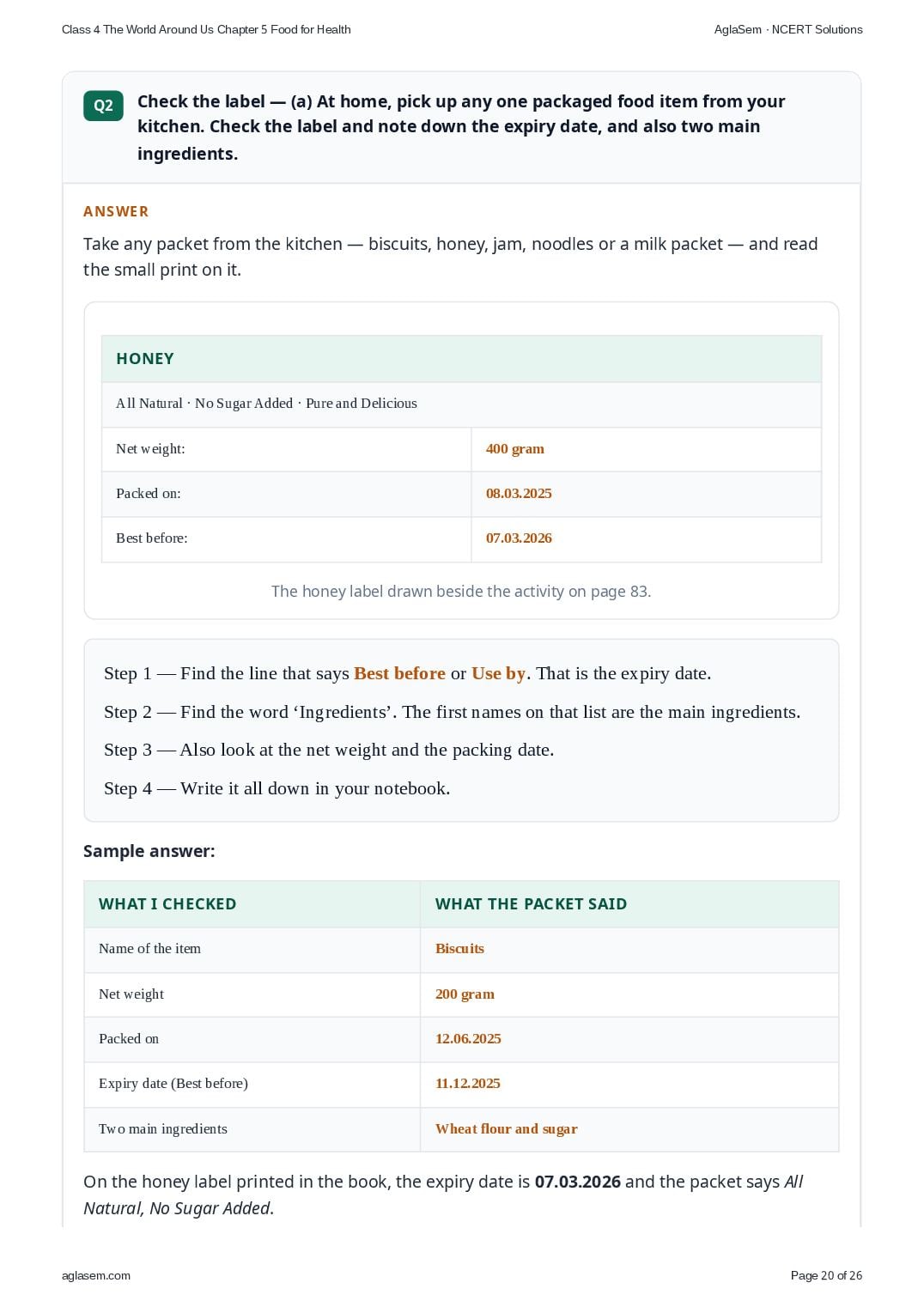Viewport: 924px width, 1307px height.
Task: Click the ANSWER section label
Action: coord(116,211)
